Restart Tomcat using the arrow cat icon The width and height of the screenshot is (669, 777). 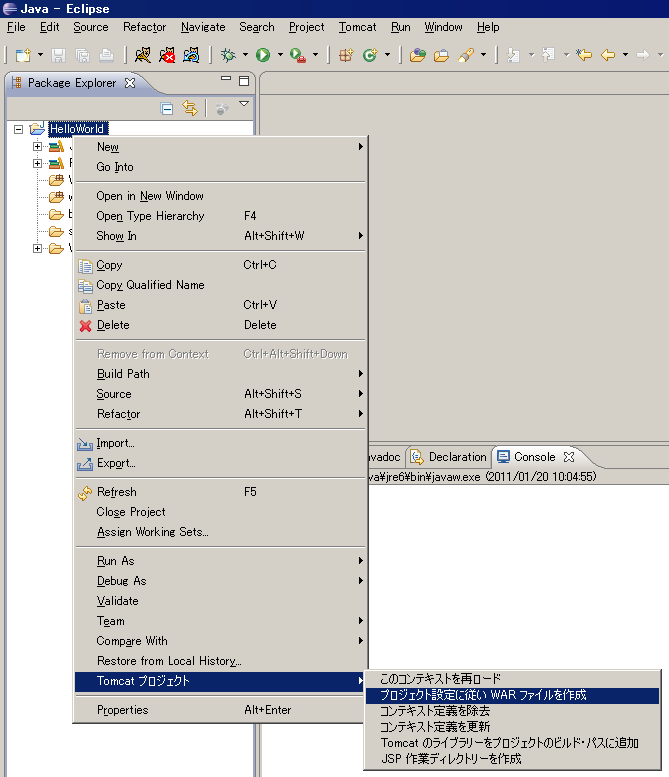[191, 55]
